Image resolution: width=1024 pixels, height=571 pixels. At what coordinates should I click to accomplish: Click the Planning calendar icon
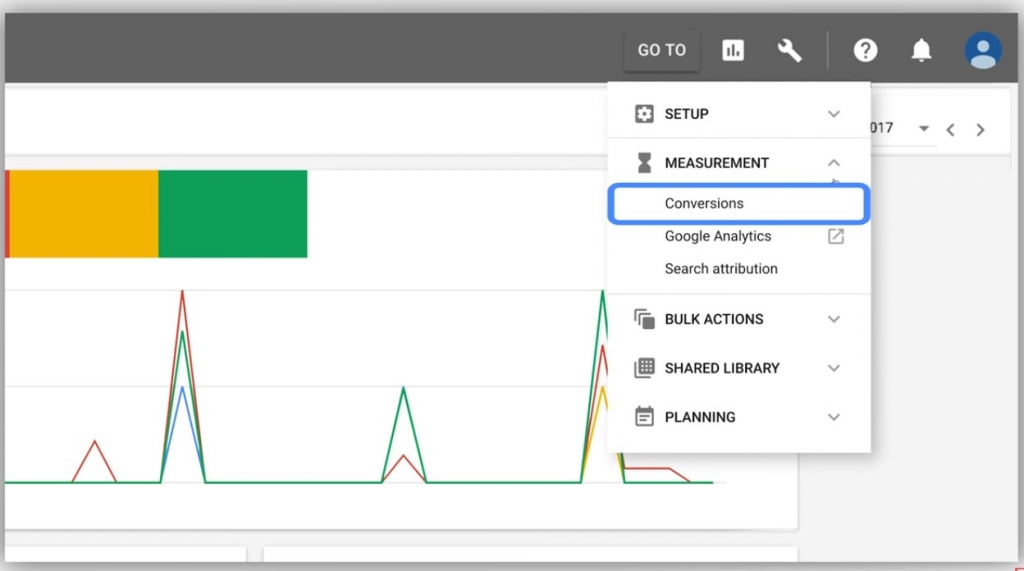pos(644,416)
